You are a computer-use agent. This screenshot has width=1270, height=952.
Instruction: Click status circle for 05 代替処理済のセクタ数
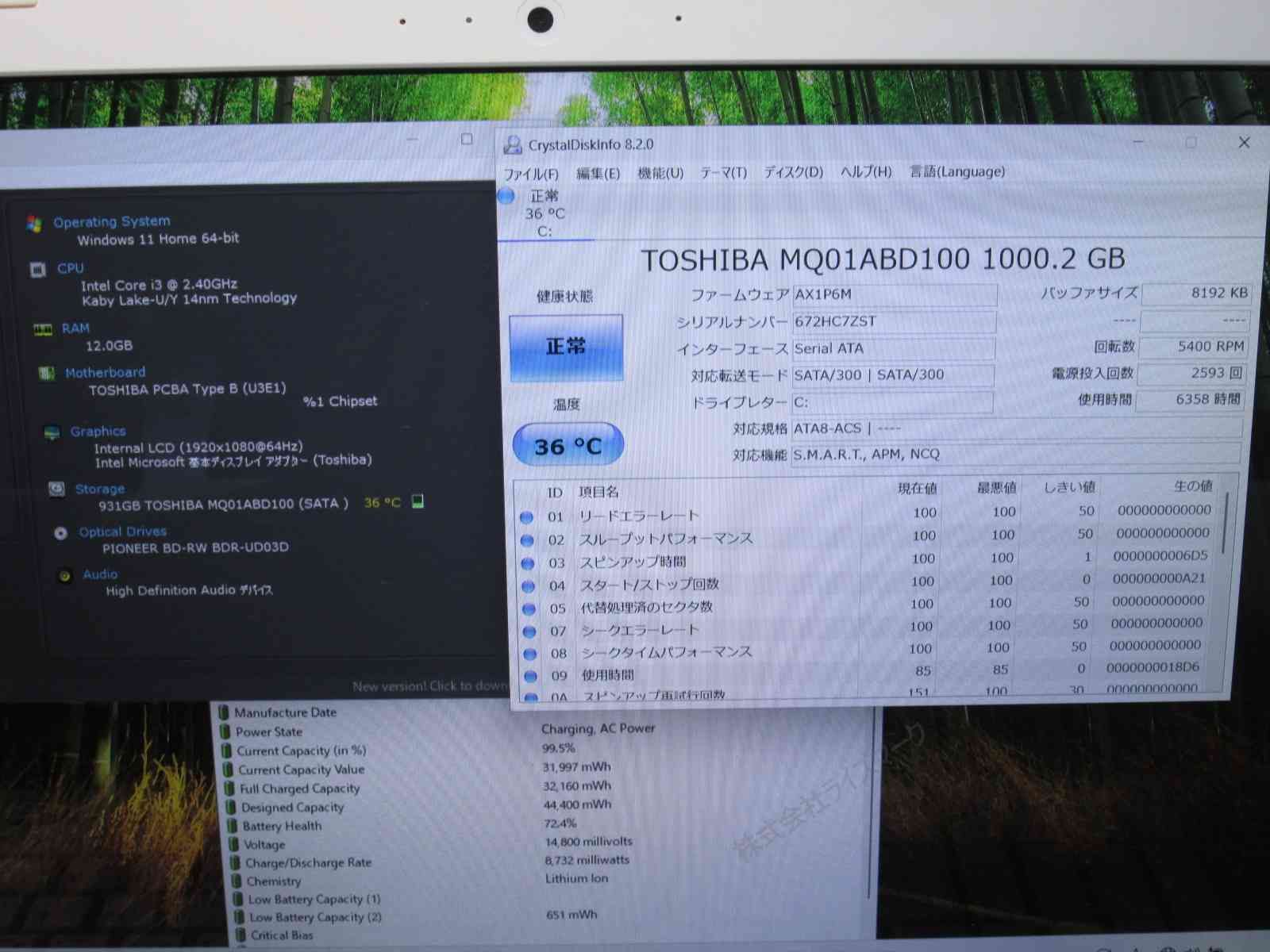(529, 609)
